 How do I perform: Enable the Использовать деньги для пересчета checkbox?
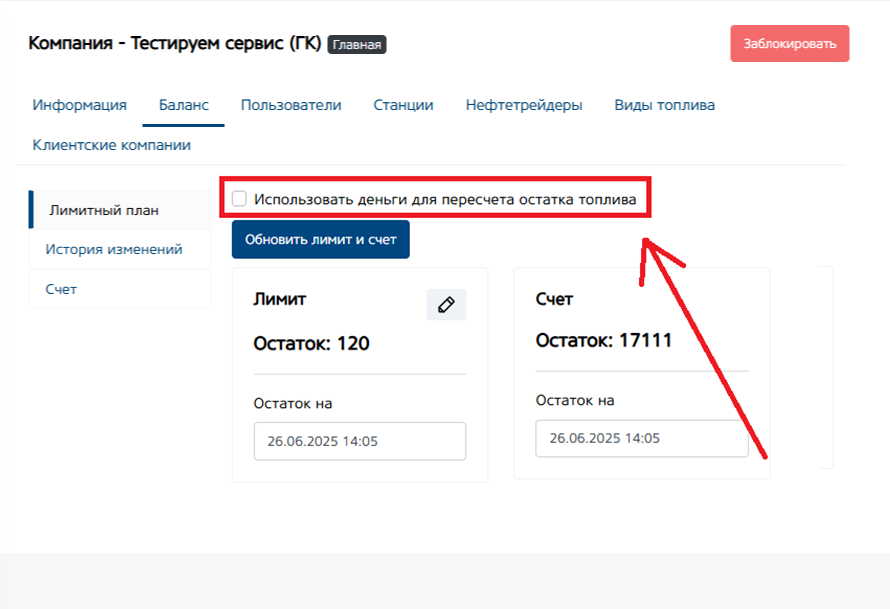click(240, 199)
